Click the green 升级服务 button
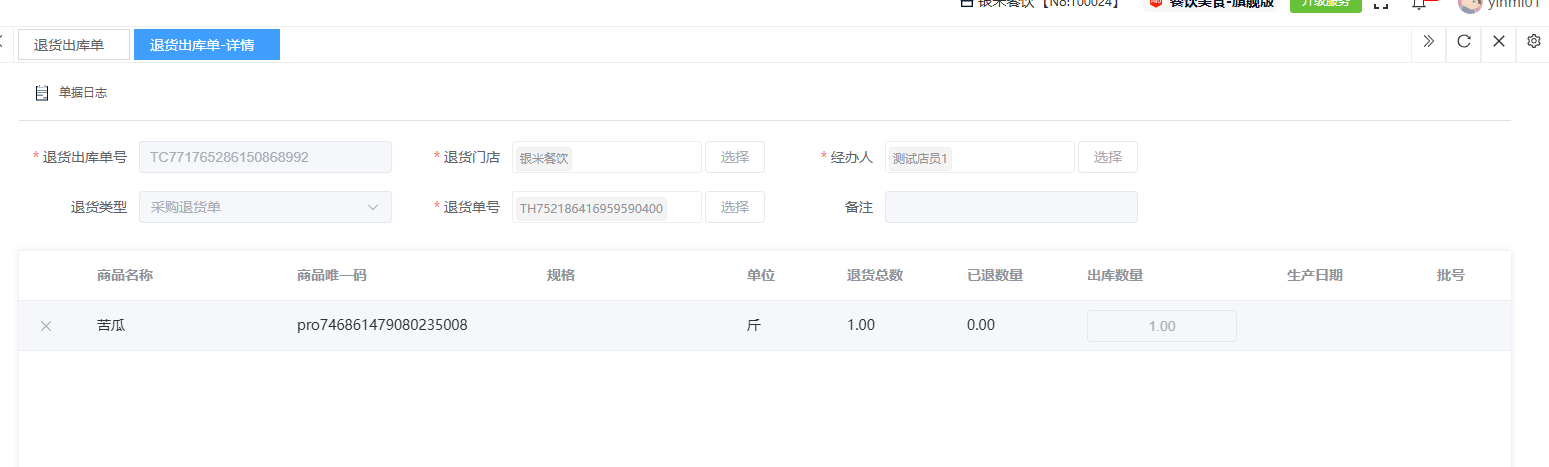 click(1325, 4)
